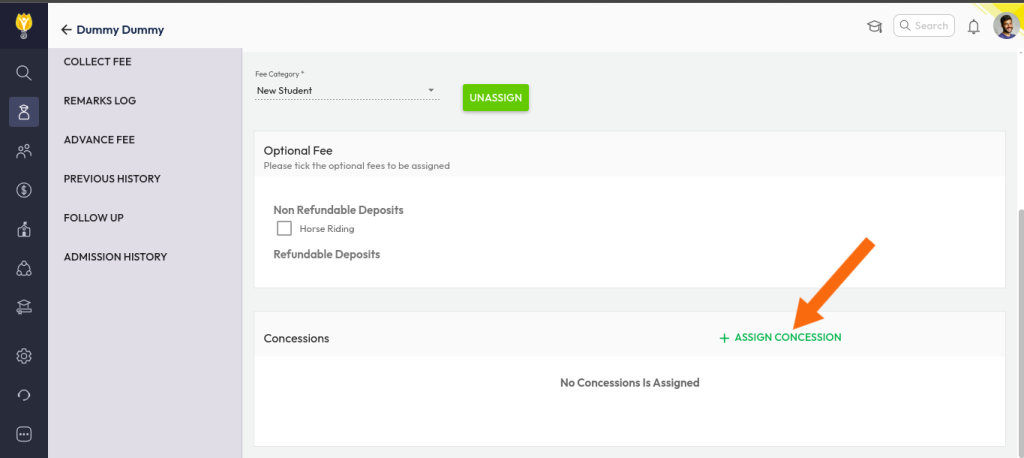Go to Previous History section

111,179
